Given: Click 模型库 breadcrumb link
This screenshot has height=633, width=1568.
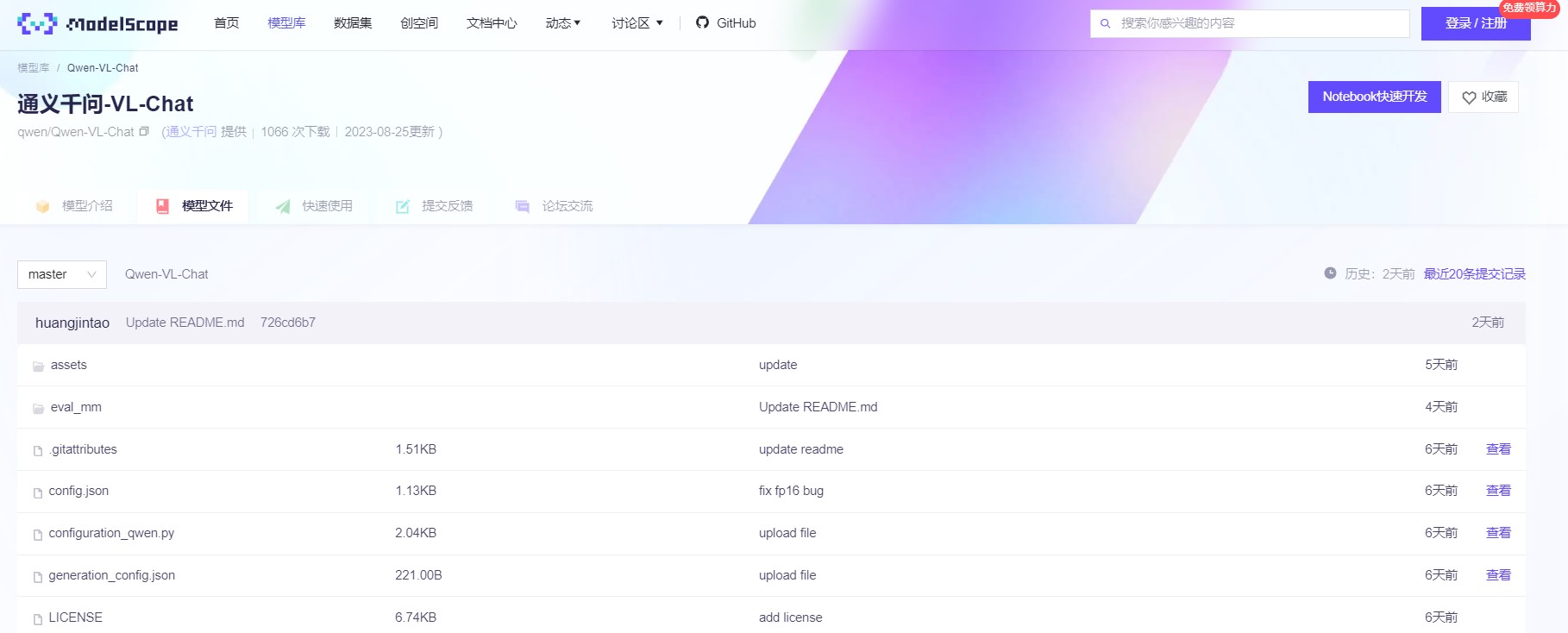Looking at the screenshot, I should (34, 68).
